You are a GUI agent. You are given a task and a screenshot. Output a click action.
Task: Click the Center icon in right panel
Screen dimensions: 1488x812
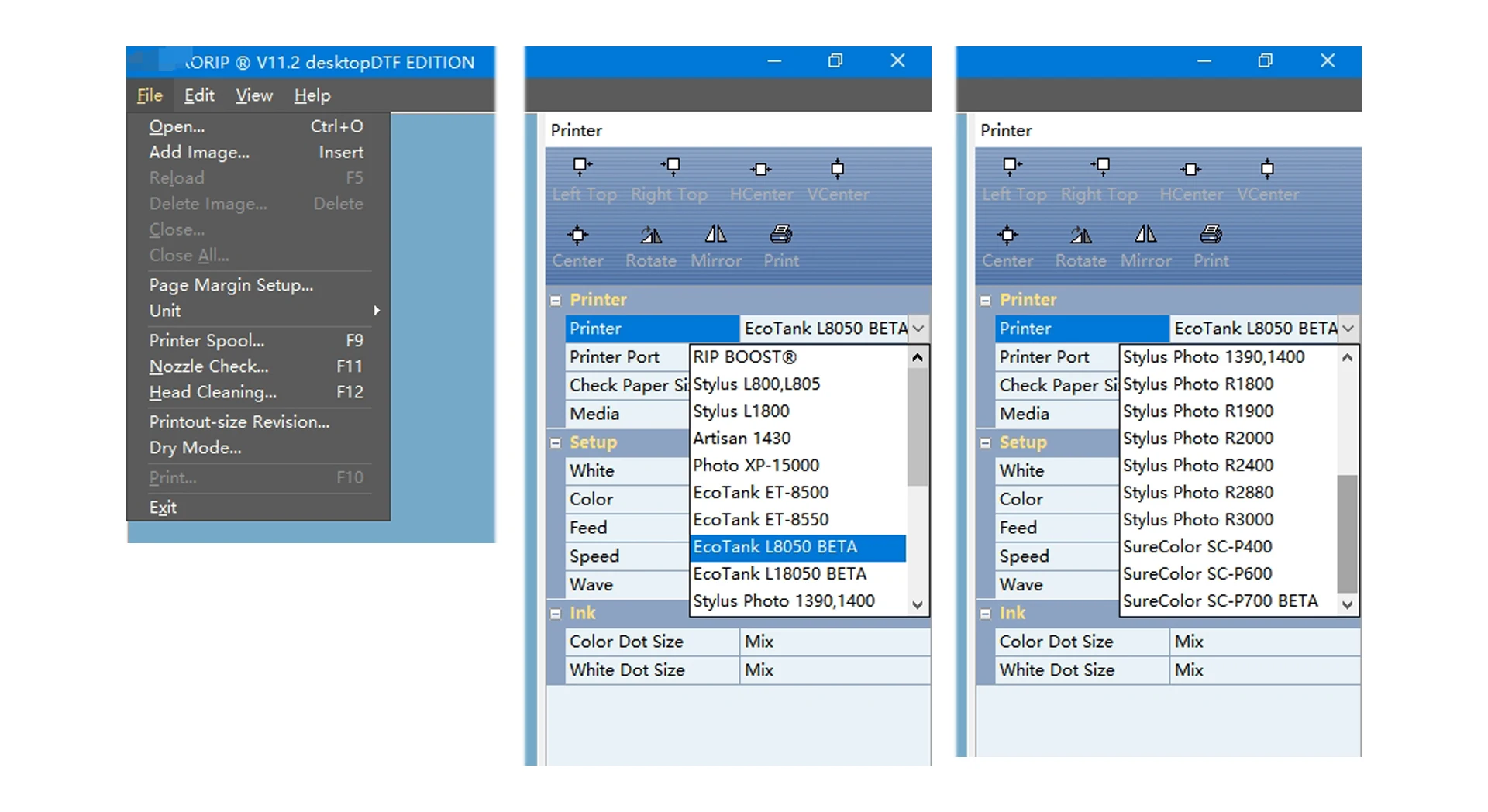tap(1007, 235)
